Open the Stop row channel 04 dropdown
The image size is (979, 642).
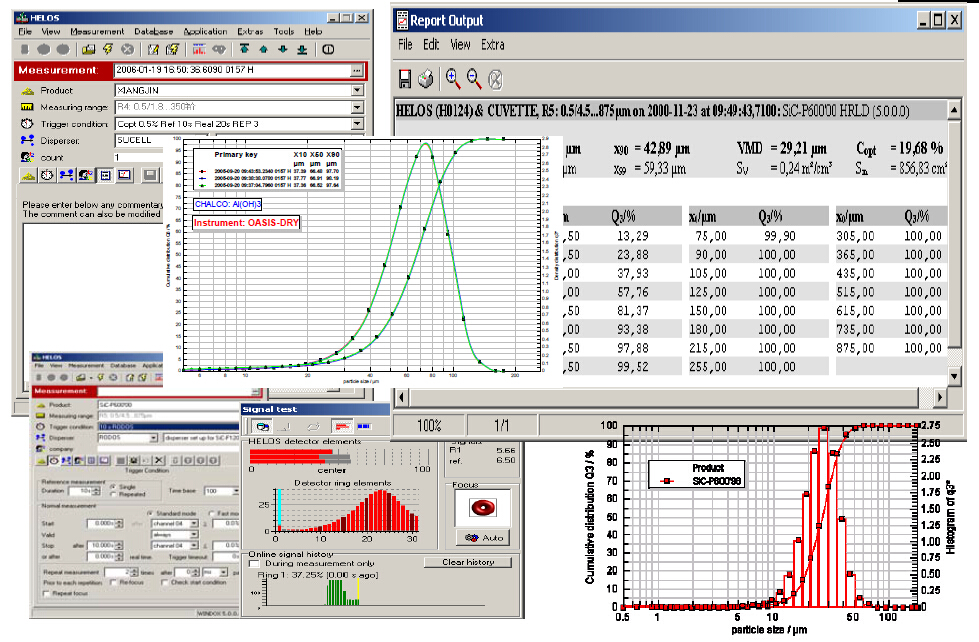tap(194, 546)
